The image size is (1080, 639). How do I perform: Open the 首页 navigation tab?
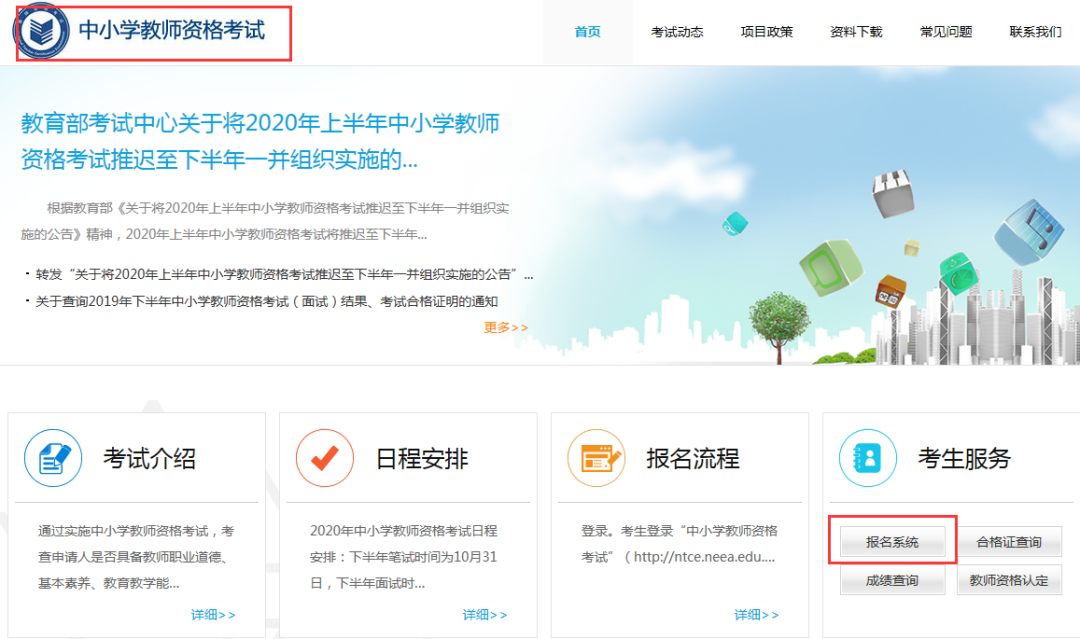pyautogui.click(x=588, y=32)
